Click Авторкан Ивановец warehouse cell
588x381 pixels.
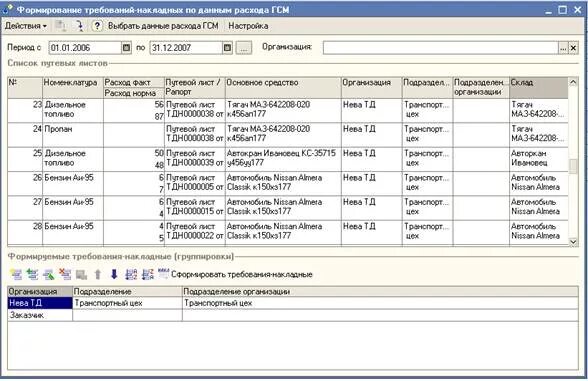539,159
